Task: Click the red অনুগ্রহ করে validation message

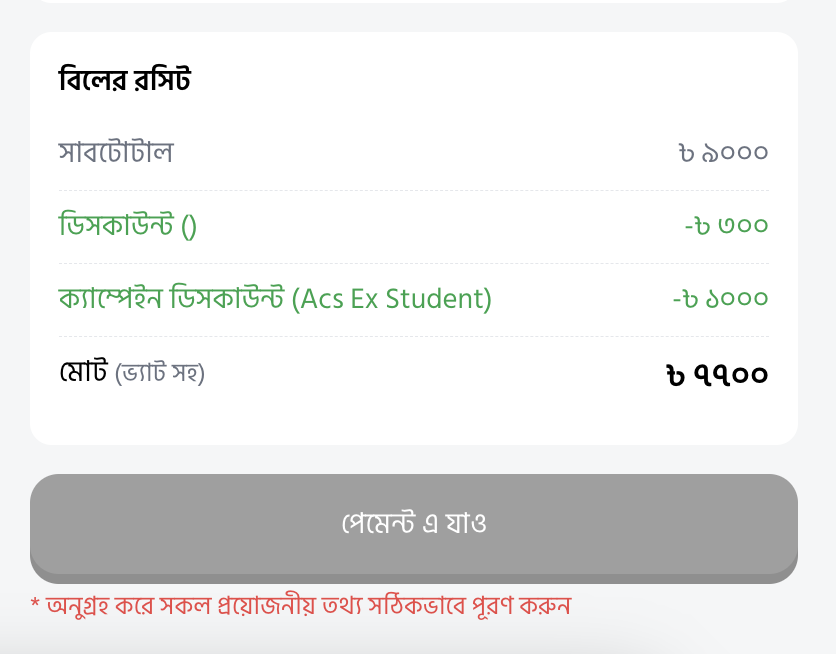Action: [x=301, y=606]
